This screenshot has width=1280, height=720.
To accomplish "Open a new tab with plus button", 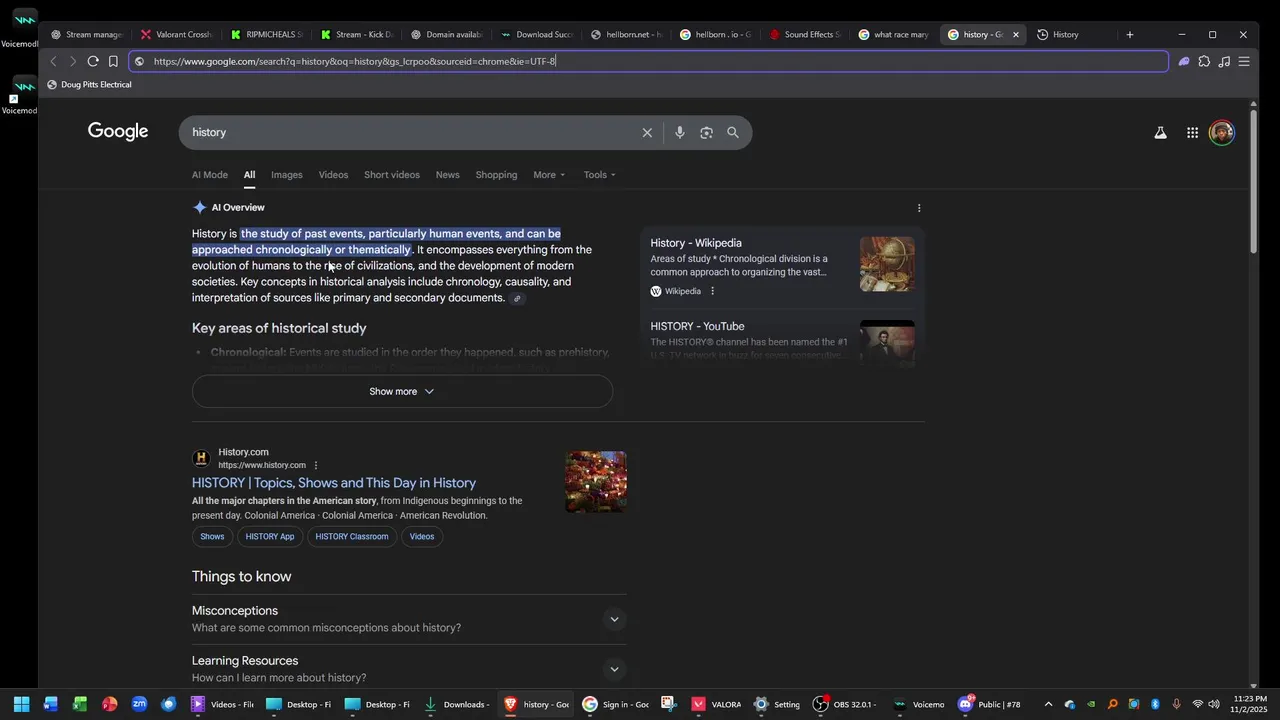I will (x=1130, y=34).
